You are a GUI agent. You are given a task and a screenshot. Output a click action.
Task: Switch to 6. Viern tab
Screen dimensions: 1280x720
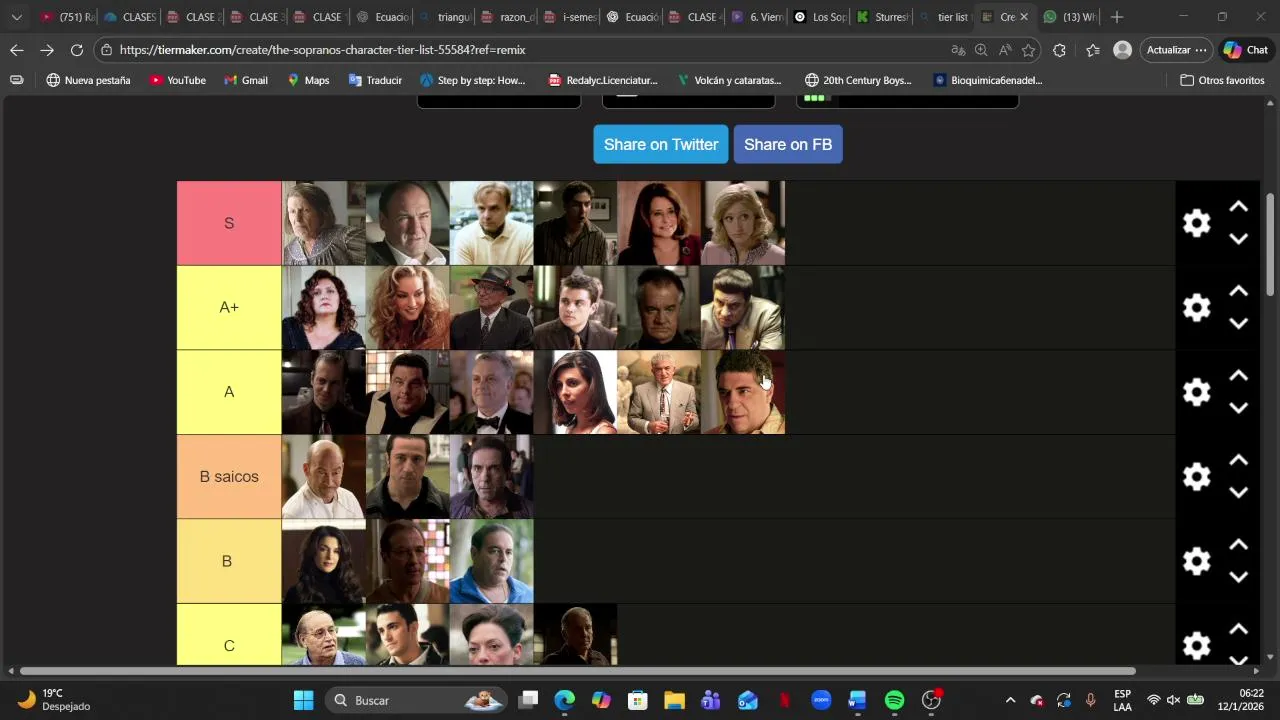tap(757, 17)
